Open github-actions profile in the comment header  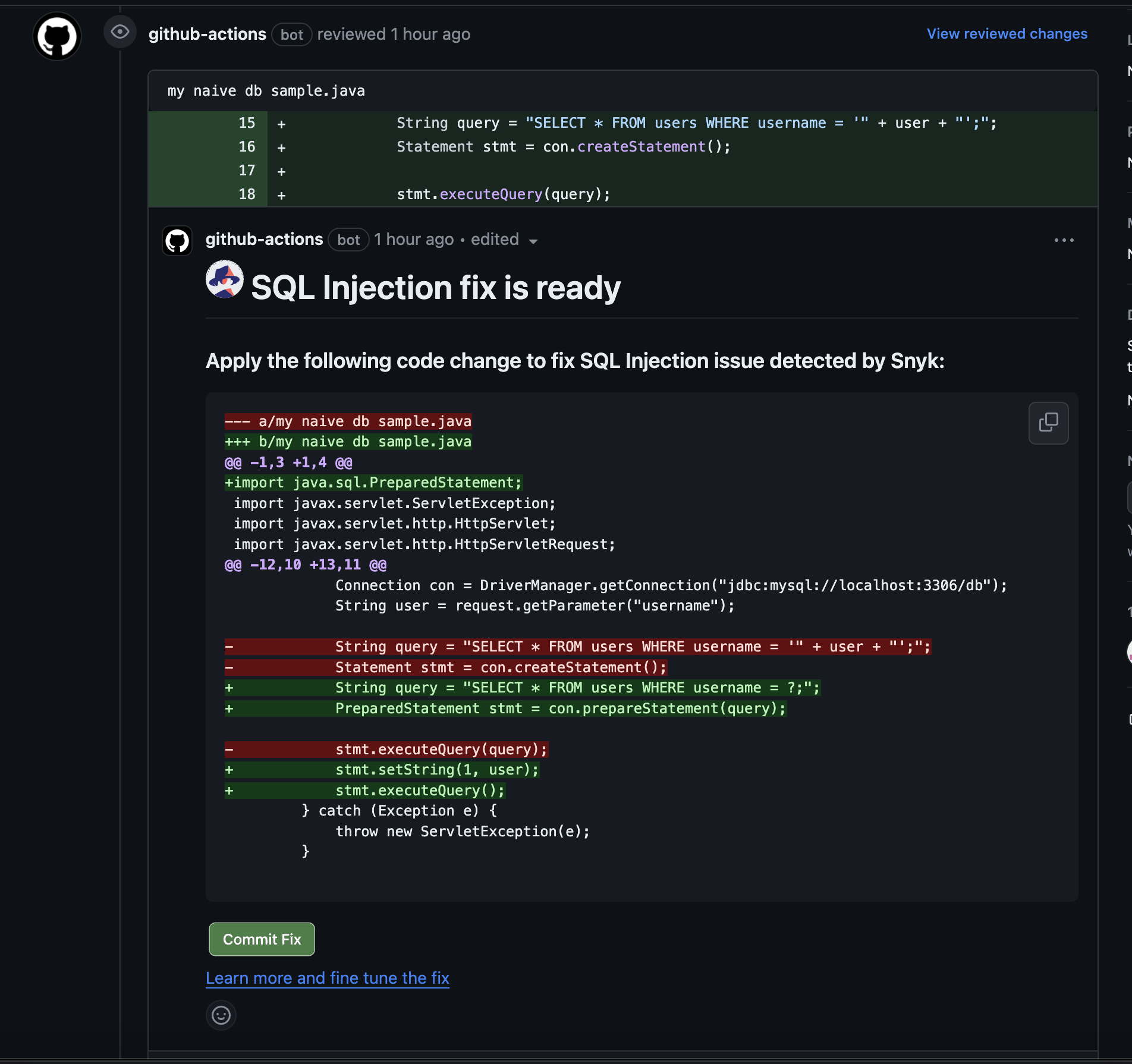tap(264, 240)
